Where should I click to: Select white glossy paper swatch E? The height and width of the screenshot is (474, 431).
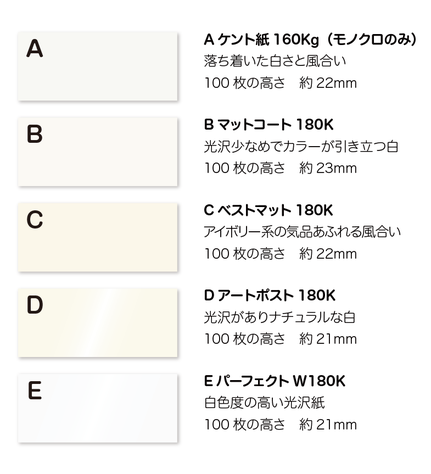coord(98,408)
